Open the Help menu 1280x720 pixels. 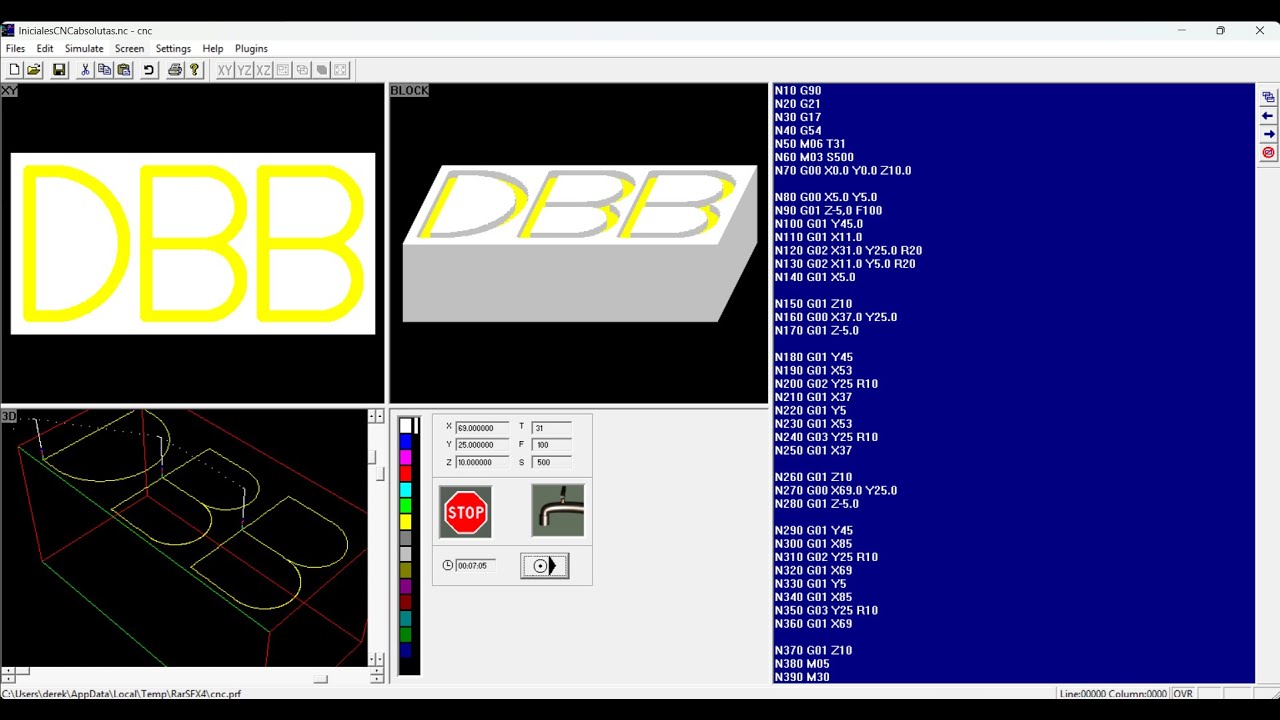tap(213, 48)
